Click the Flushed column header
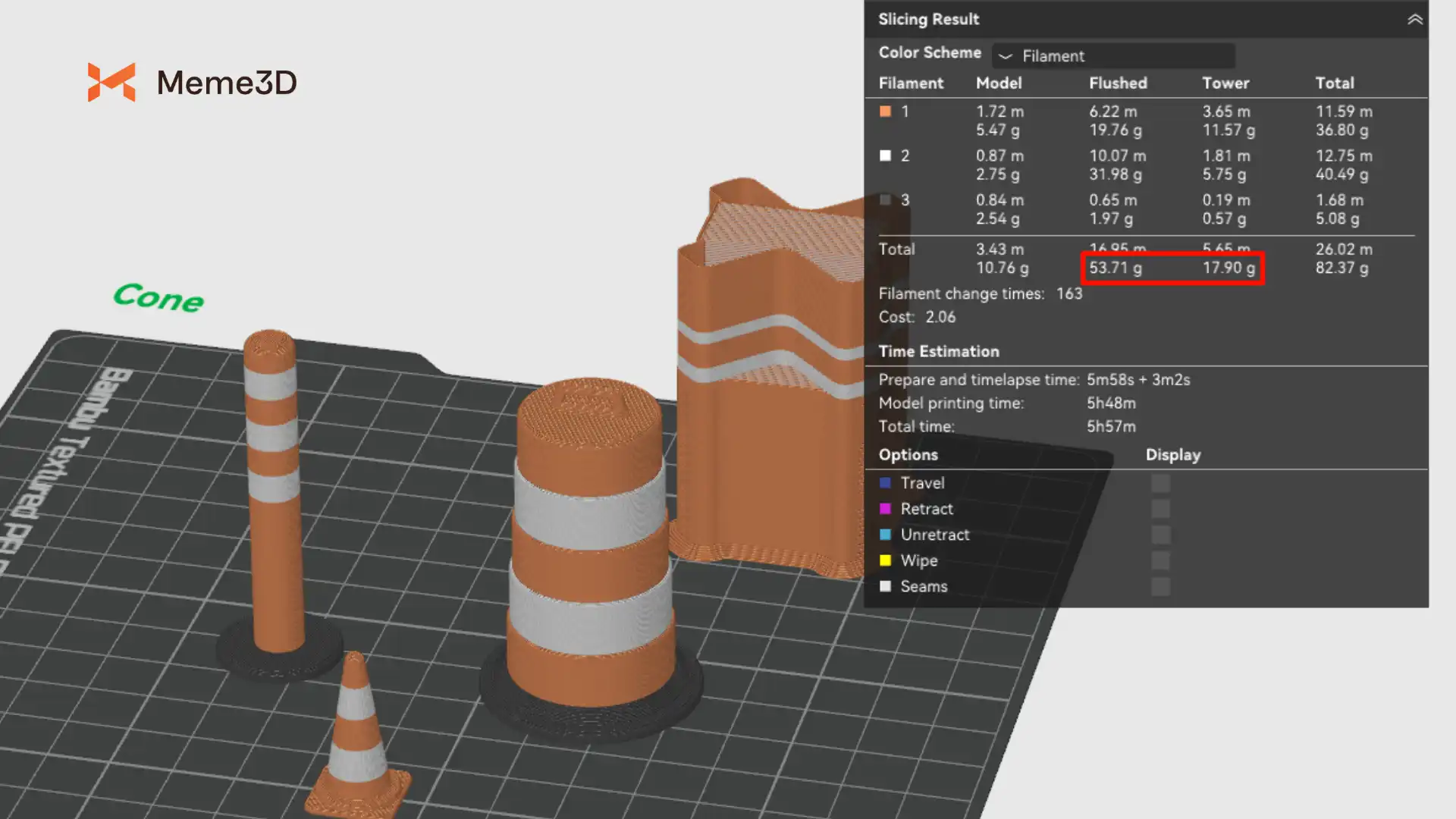 point(1118,83)
